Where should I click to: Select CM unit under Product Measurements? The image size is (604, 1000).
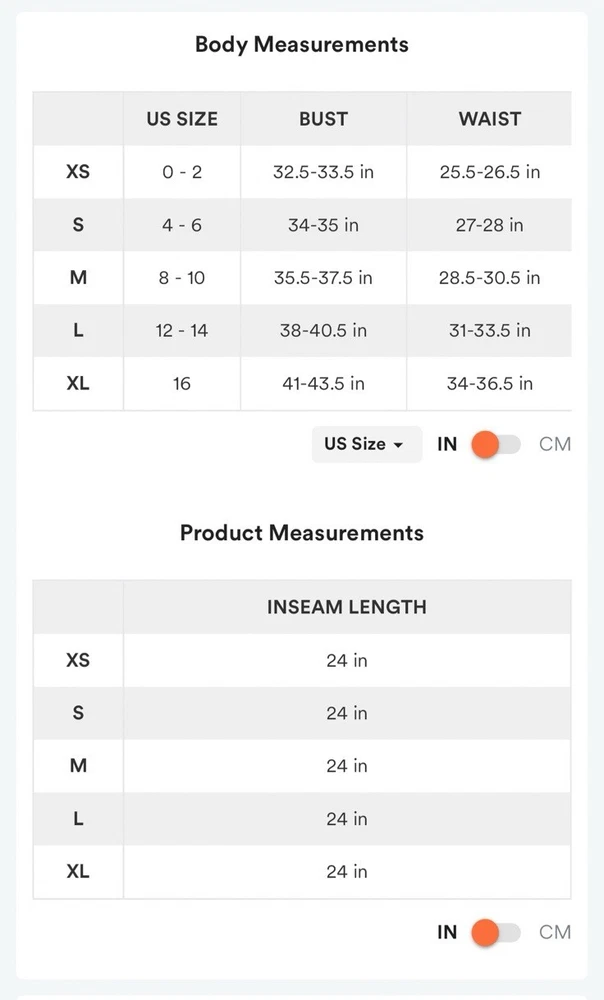tap(555, 933)
